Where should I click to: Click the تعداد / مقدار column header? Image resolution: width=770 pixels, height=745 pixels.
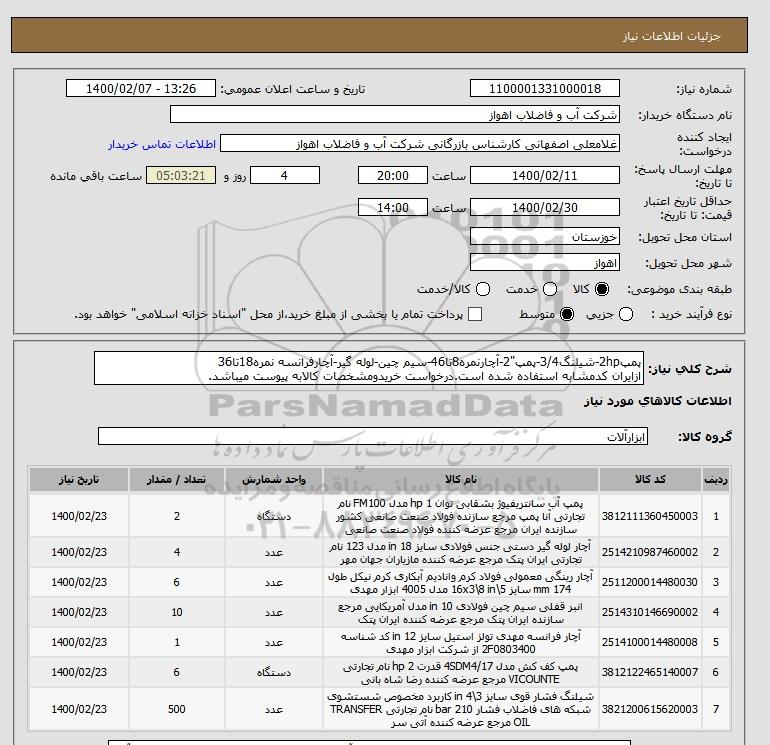pos(177,479)
